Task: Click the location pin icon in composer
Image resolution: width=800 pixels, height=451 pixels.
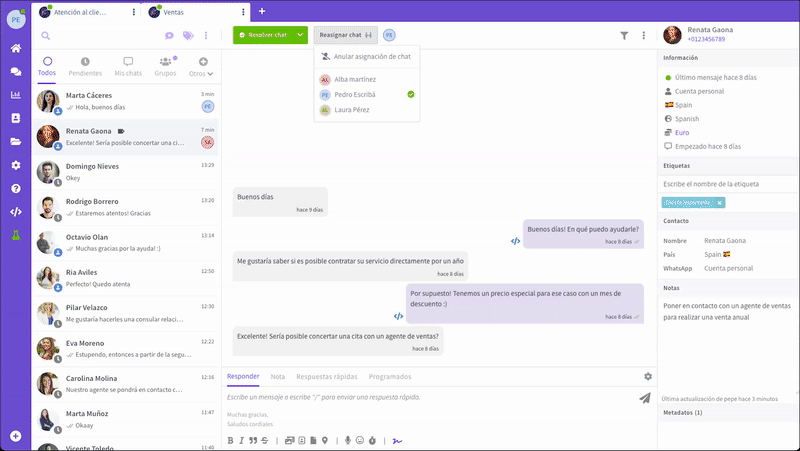Action: (325, 440)
